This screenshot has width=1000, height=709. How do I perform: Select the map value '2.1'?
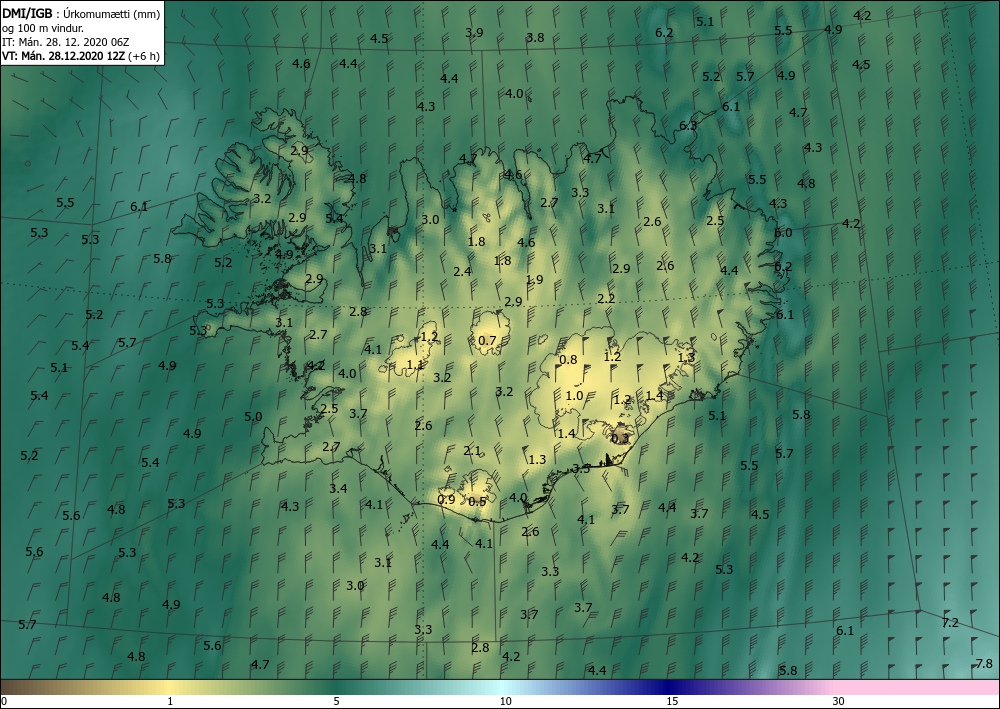coord(472,451)
